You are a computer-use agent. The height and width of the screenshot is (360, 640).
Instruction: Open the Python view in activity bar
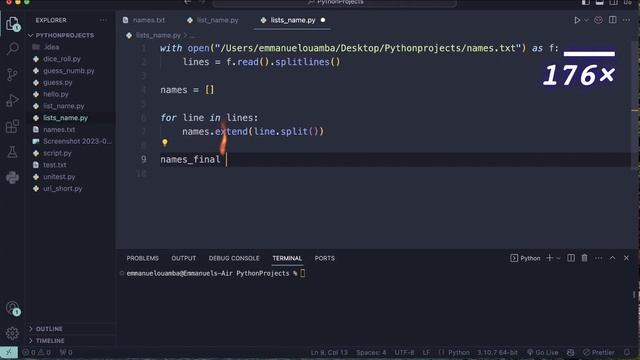[x=13, y=177]
